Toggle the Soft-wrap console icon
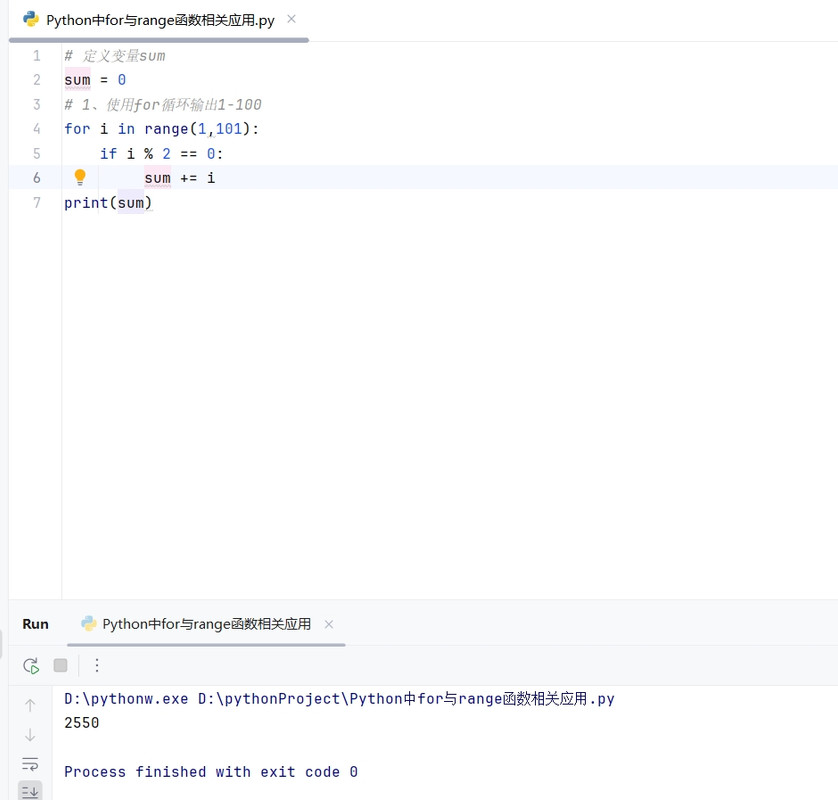This screenshot has width=838, height=800. click(30, 764)
